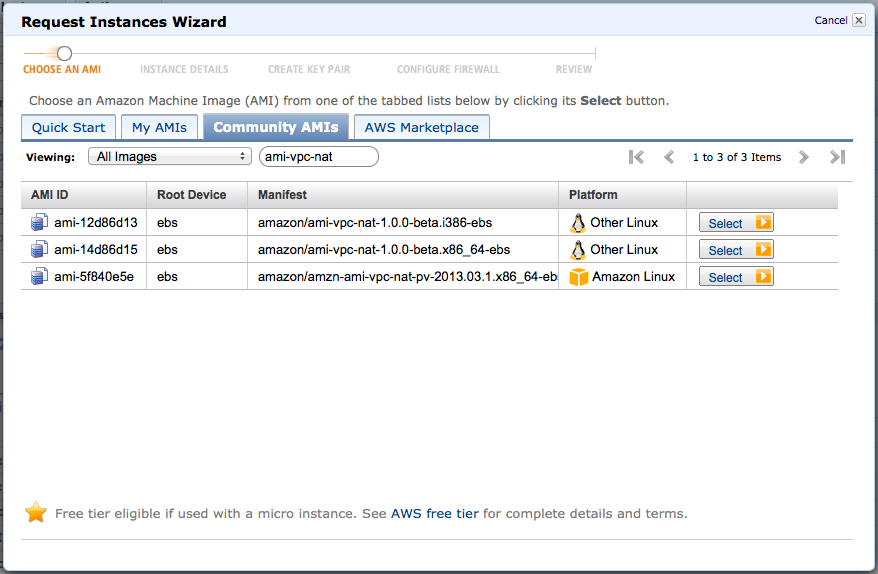This screenshot has height=574, width=878.
Task: Open the AWS free tier link
Action: pos(435,514)
